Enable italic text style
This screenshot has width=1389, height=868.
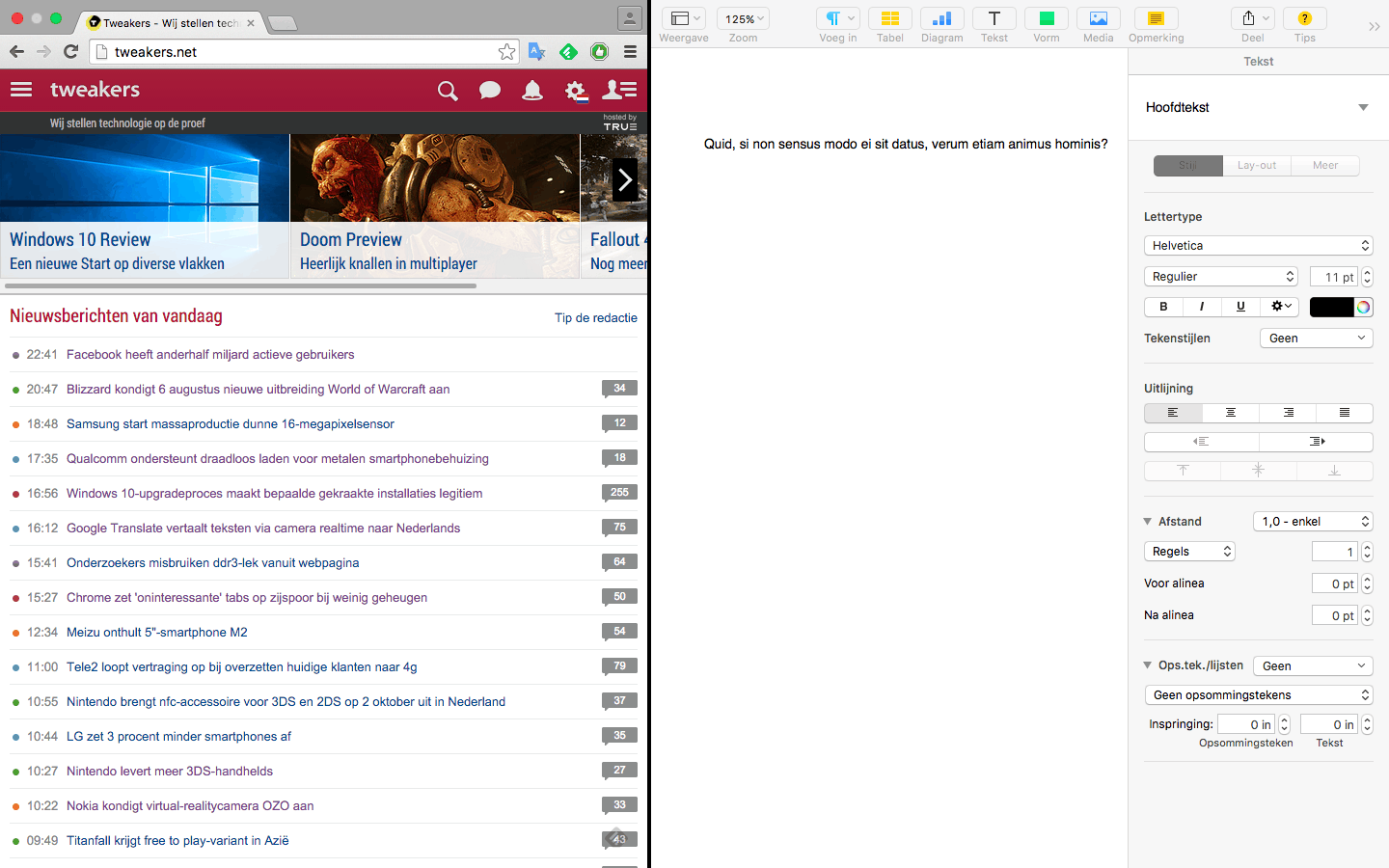point(1201,306)
